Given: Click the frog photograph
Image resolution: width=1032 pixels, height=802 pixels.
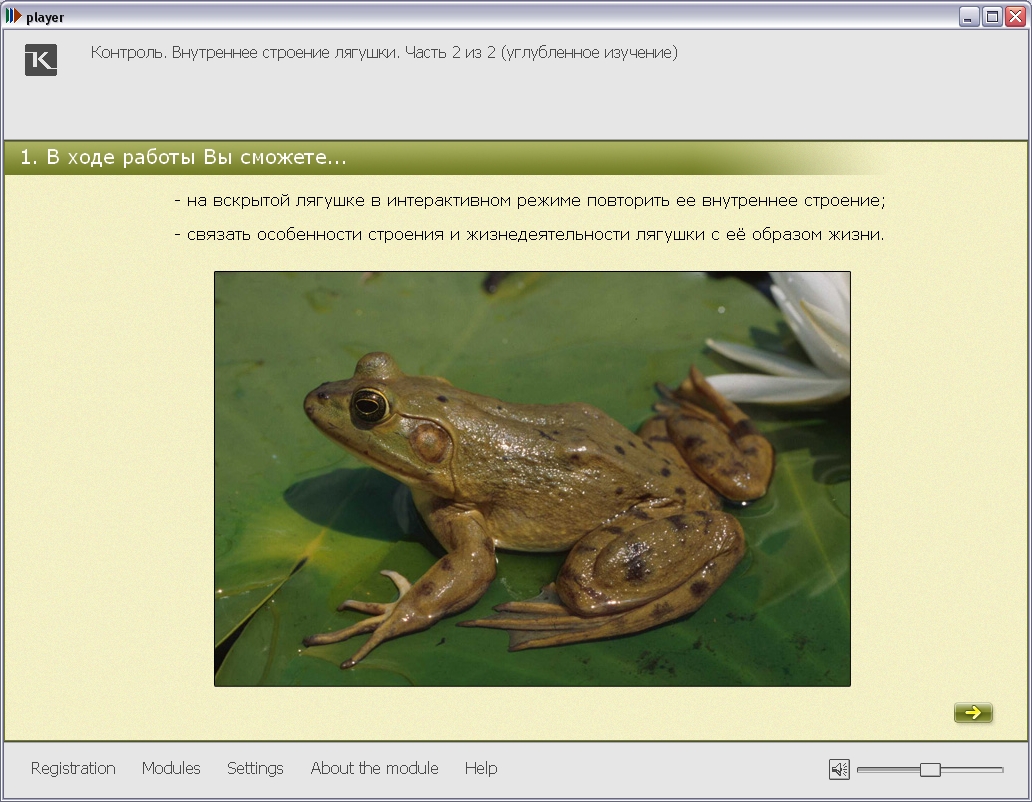Looking at the screenshot, I should (x=532, y=478).
